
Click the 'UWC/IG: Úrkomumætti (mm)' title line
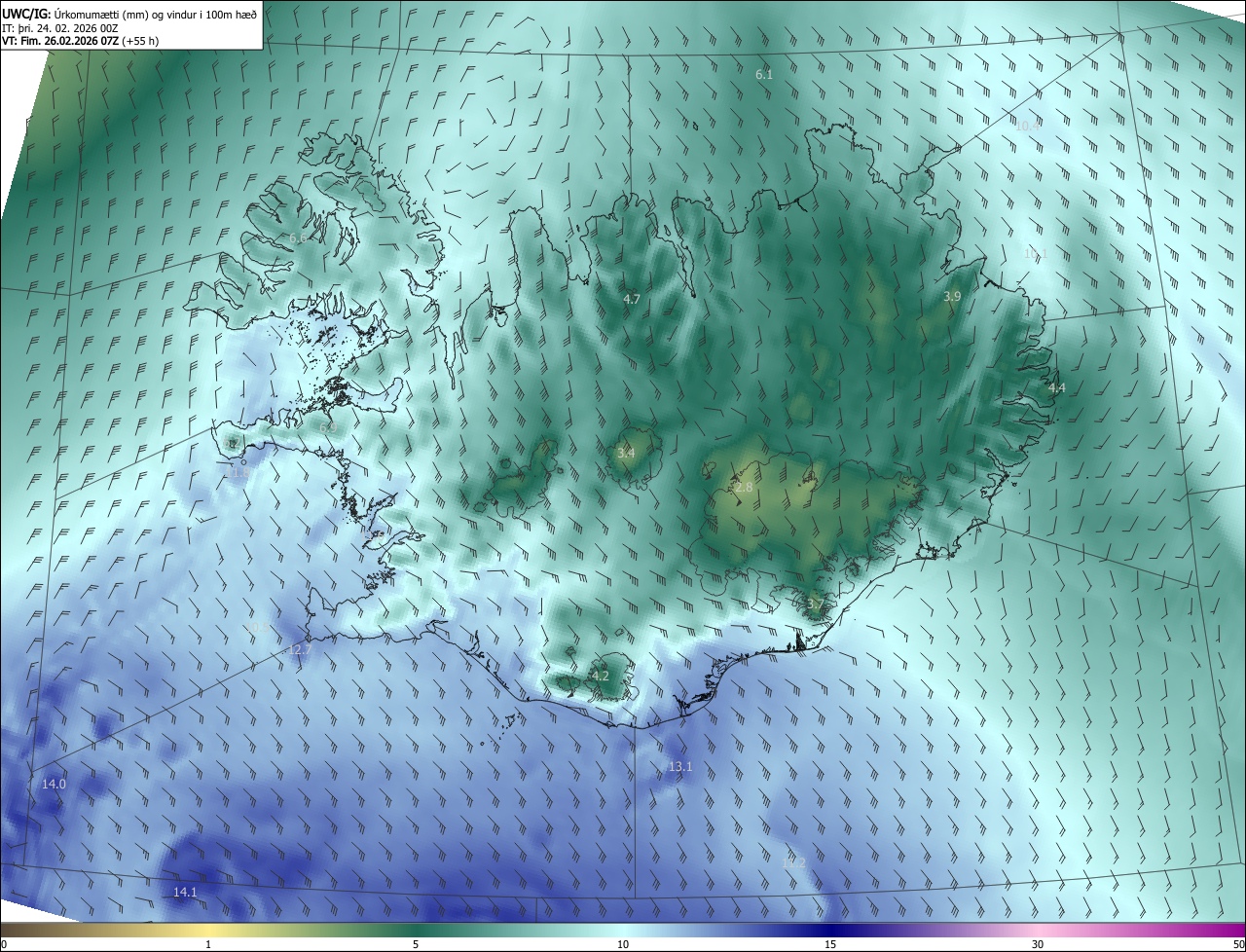tap(129, 14)
